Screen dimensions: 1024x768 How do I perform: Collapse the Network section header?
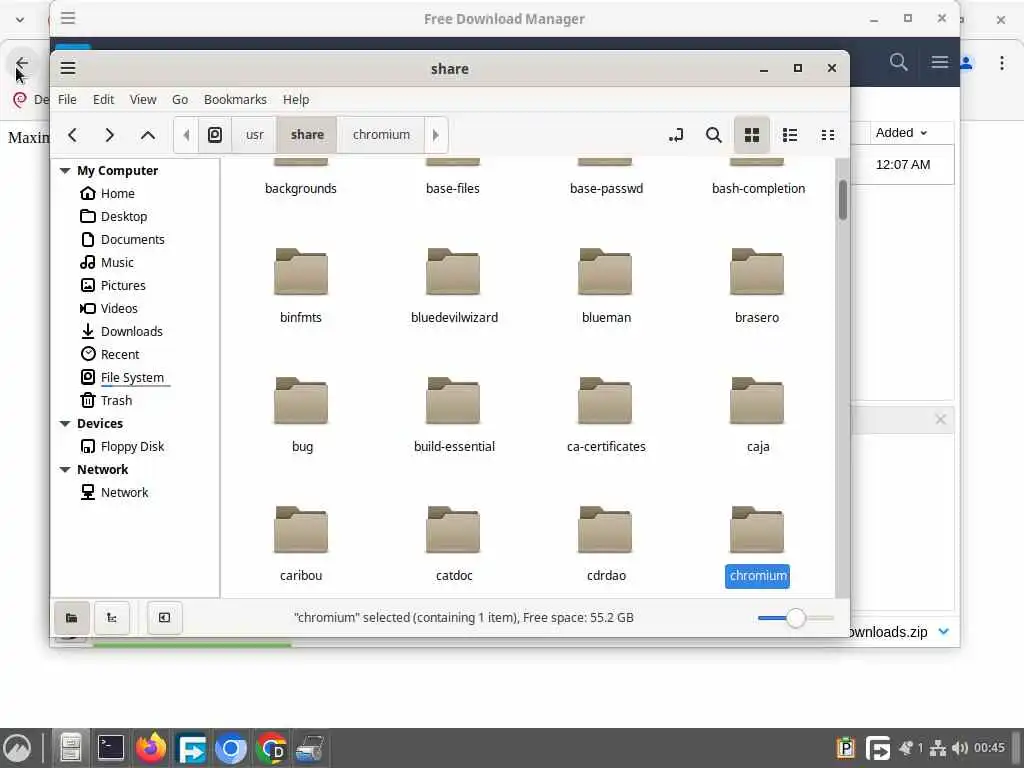click(x=65, y=470)
